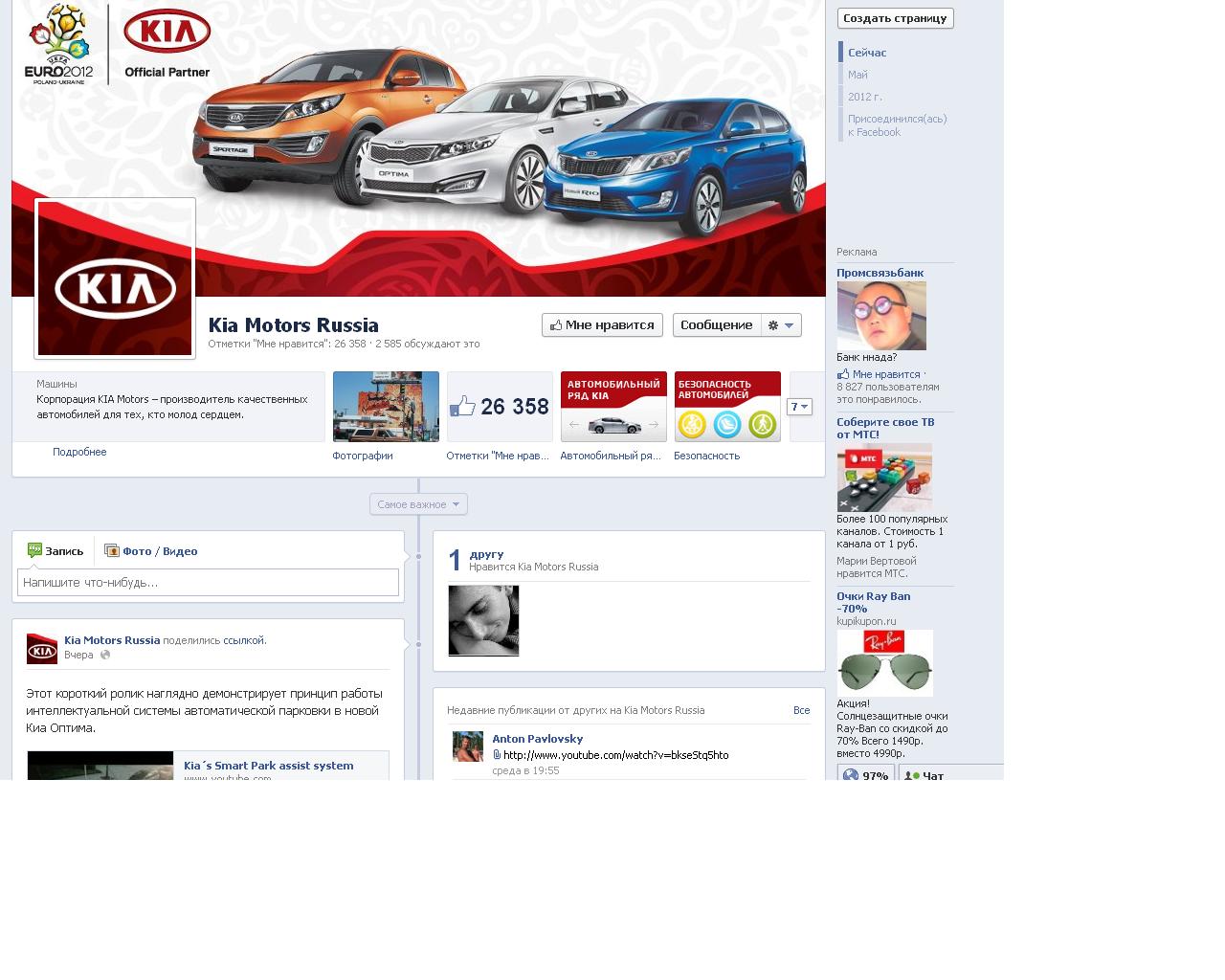Open the gear settings dropdown next to Сообщение
This screenshot has height=980, width=1225.
click(x=782, y=325)
